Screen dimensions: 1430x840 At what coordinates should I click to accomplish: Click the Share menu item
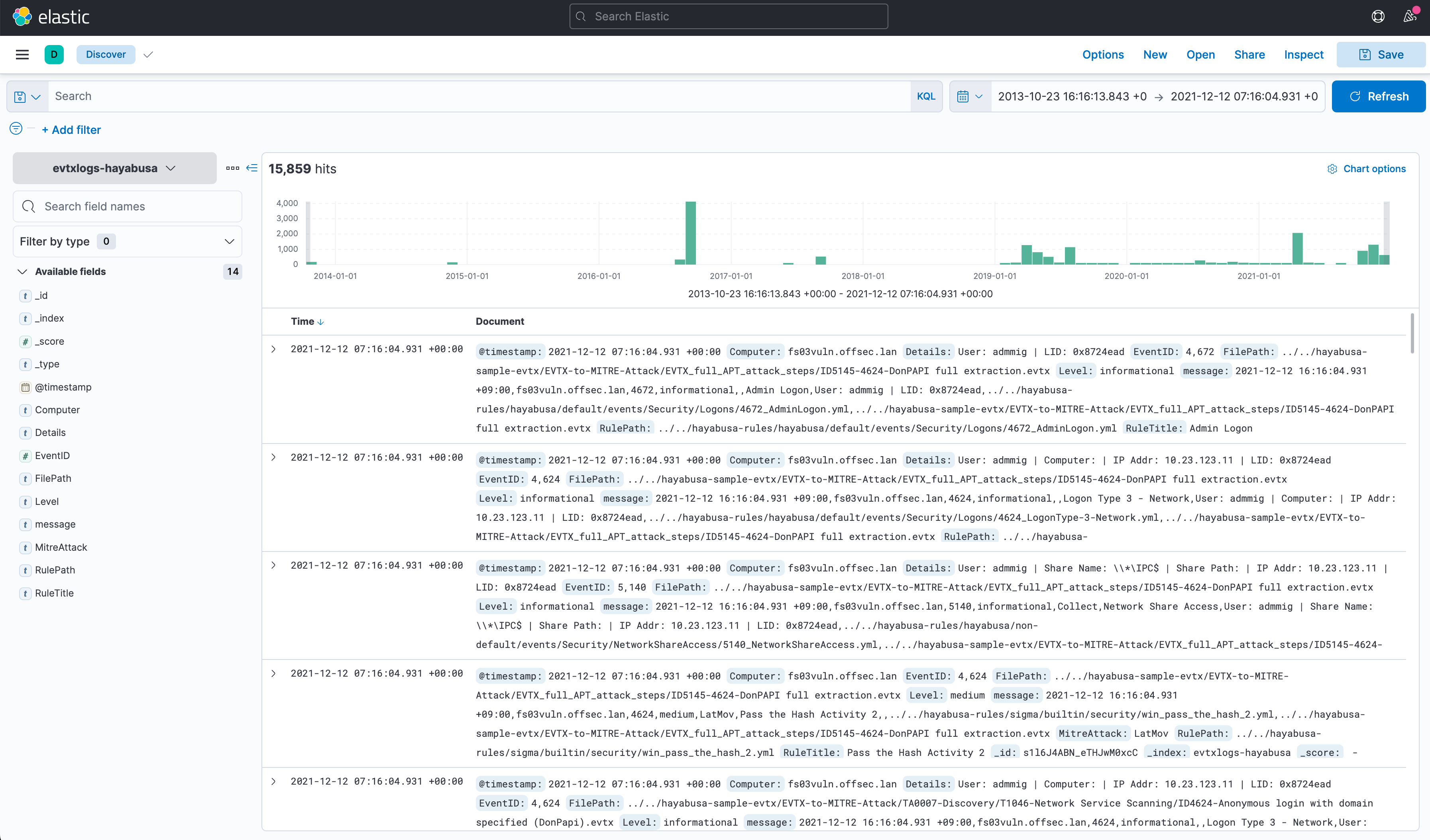click(1249, 55)
